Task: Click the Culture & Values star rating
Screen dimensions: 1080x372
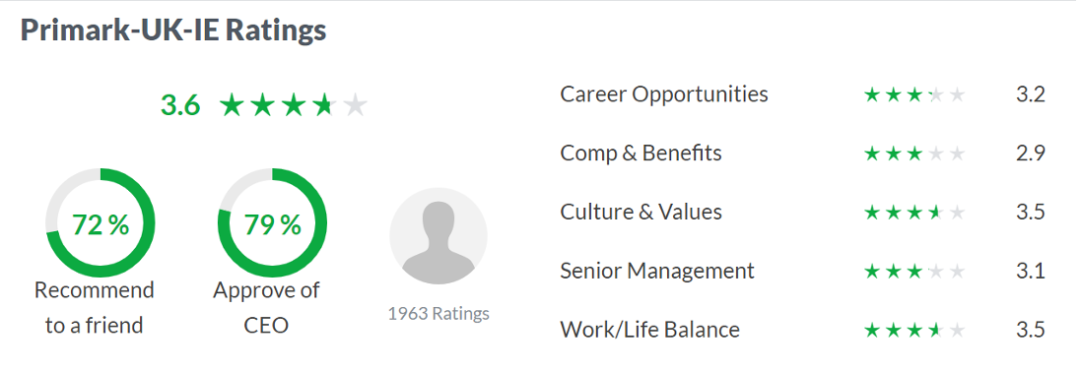Action: click(915, 212)
